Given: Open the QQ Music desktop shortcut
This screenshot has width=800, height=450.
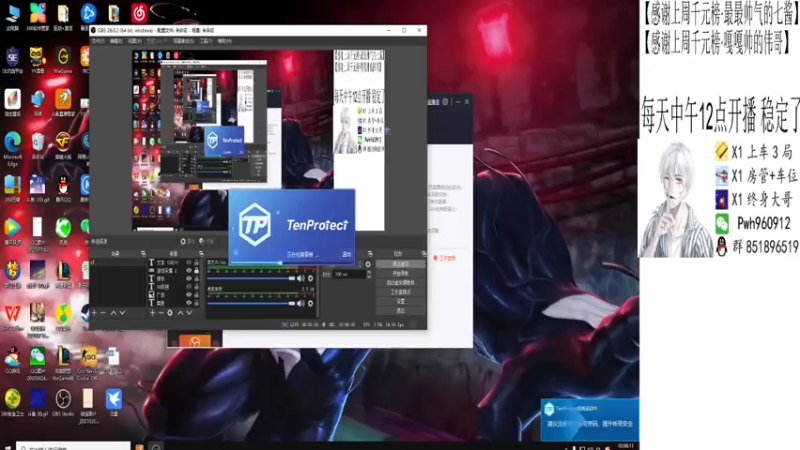Looking at the screenshot, I should pos(63,316).
